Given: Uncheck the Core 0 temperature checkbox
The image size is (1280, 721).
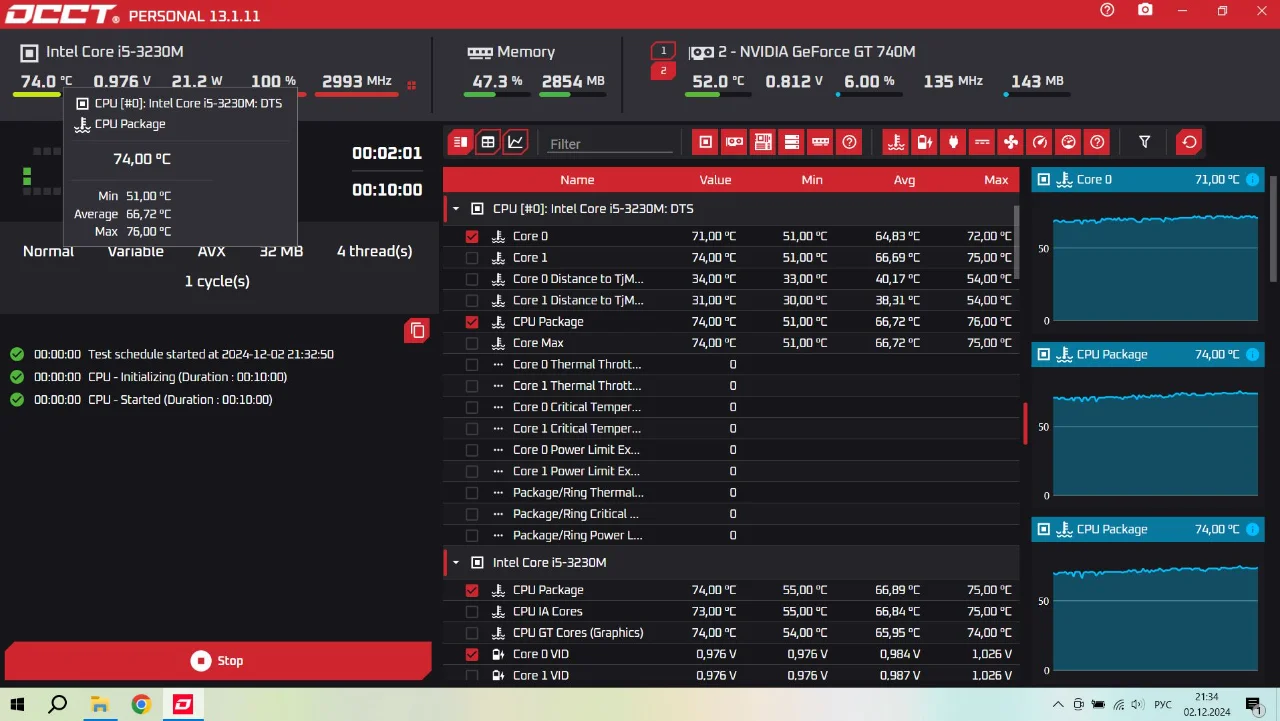Looking at the screenshot, I should pyautogui.click(x=472, y=237).
